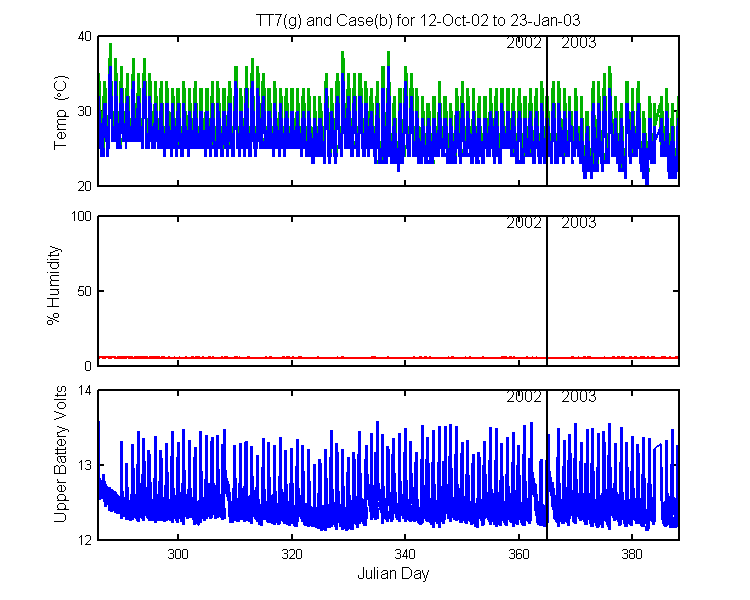Select the '% Humidity' y-axis label
Image resolution: width=750 pixels, height=600 pixels.
[54, 286]
